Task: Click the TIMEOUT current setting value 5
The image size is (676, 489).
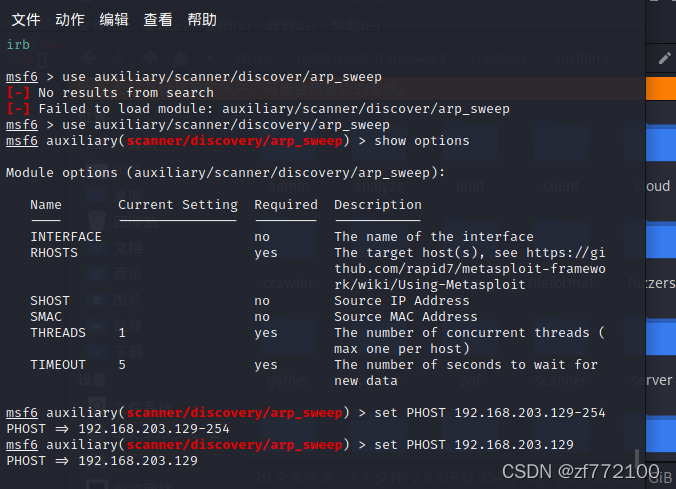Action: click(122, 365)
